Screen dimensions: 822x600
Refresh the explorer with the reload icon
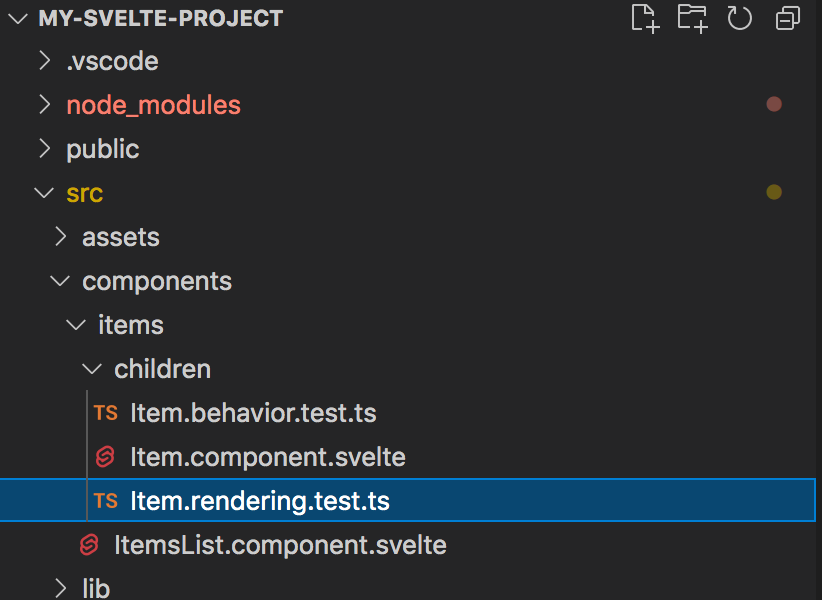(740, 18)
